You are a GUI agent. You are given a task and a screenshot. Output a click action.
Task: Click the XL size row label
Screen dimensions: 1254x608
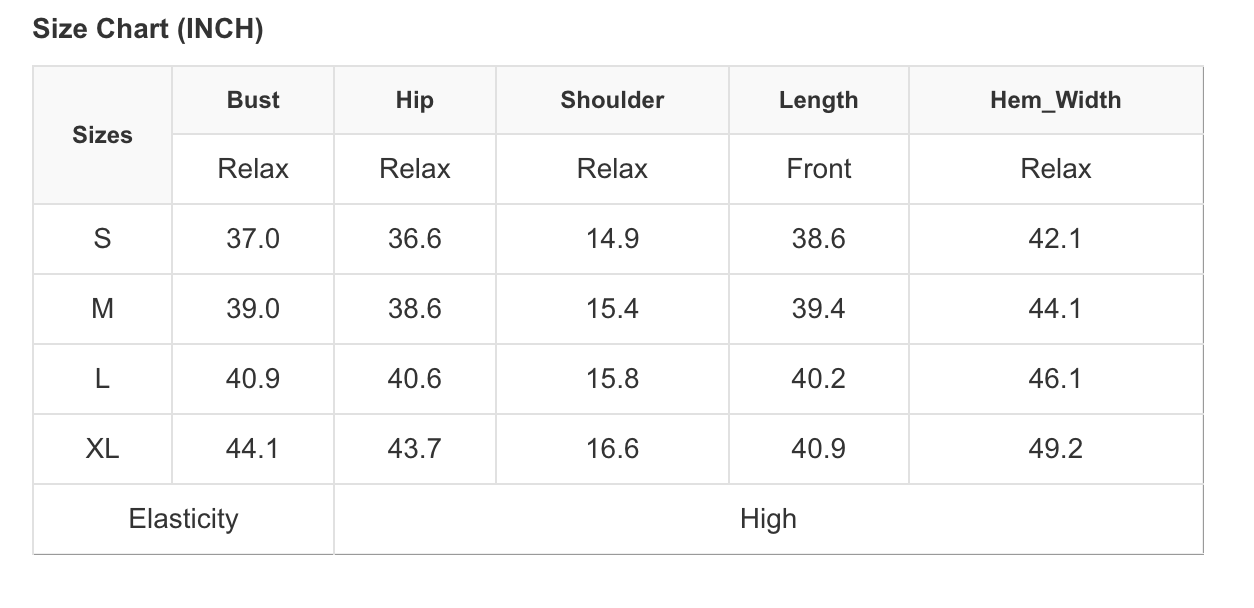click(x=102, y=449)
